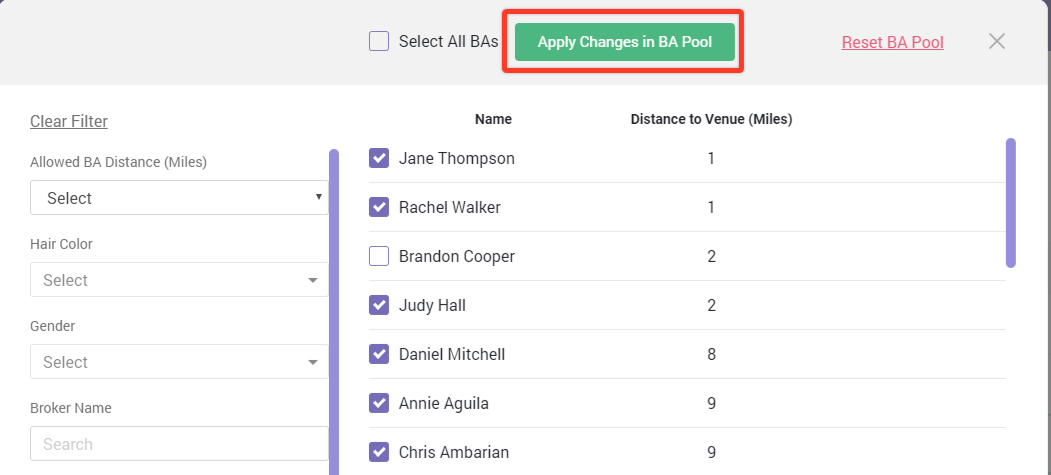This screenshot has width=1051, height=475.
Task: Click the Distance to Venue column header
Action: pos(711,119)
